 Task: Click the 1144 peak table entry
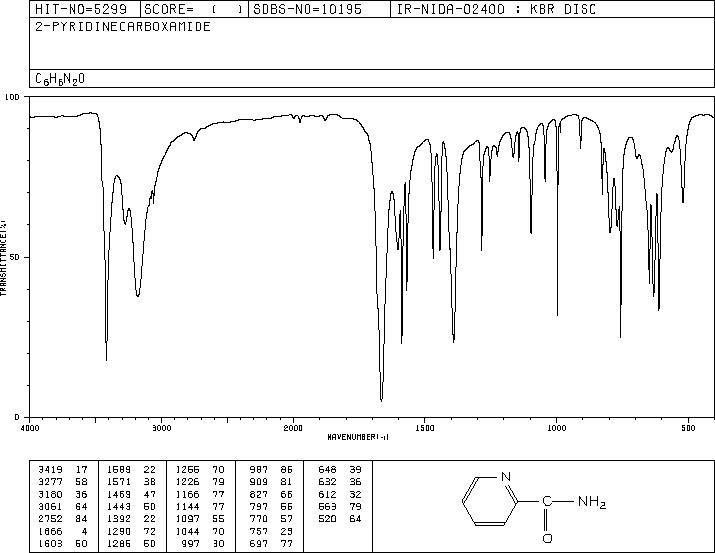pyautogui.click(x=200, y=506)
